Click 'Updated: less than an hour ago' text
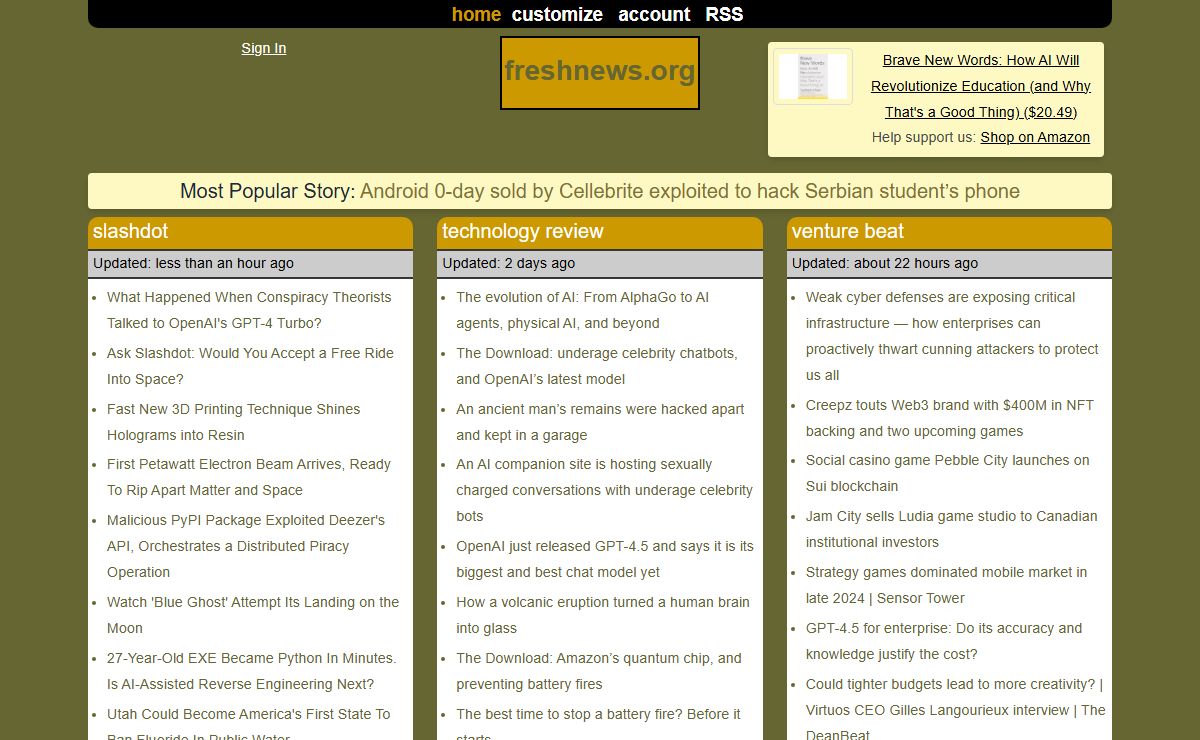 pyautogui.click(x=193, y=263)
